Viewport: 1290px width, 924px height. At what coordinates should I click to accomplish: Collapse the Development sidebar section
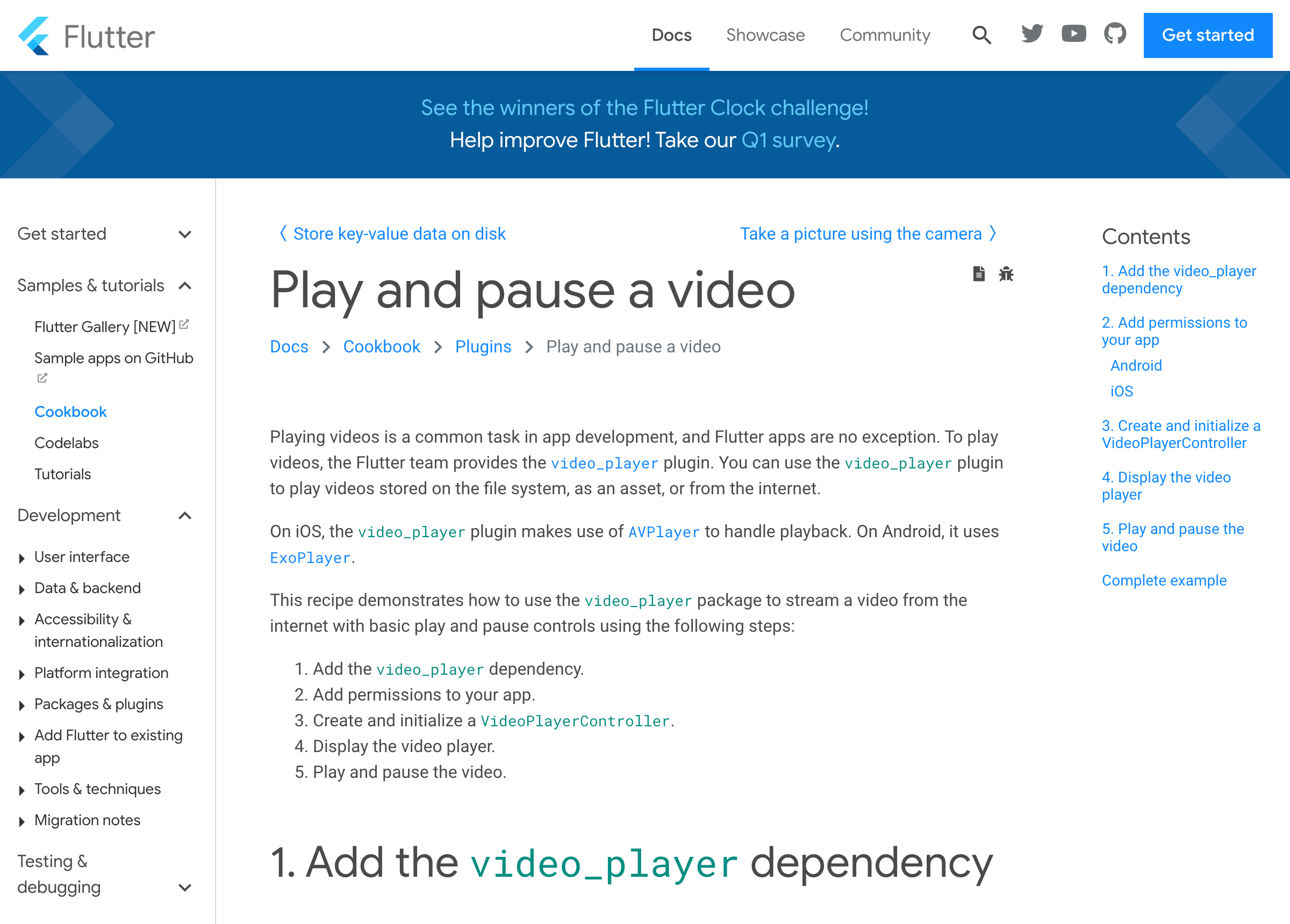click(x=184, y=516)
